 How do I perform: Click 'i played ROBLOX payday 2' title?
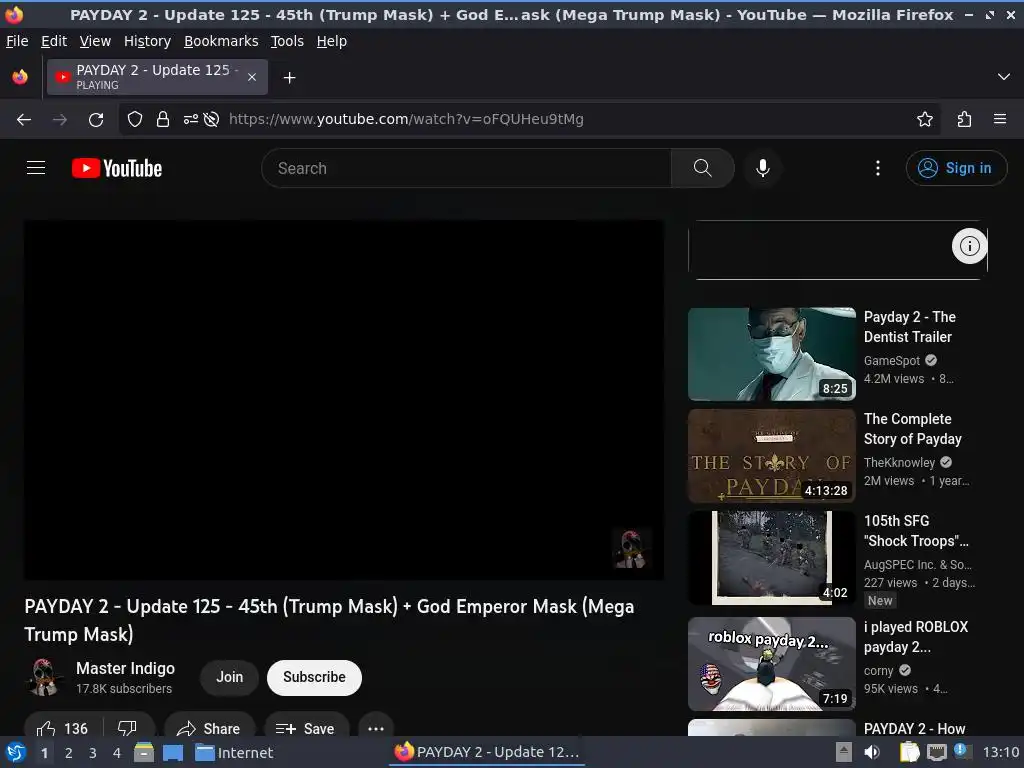coord(916,637)
